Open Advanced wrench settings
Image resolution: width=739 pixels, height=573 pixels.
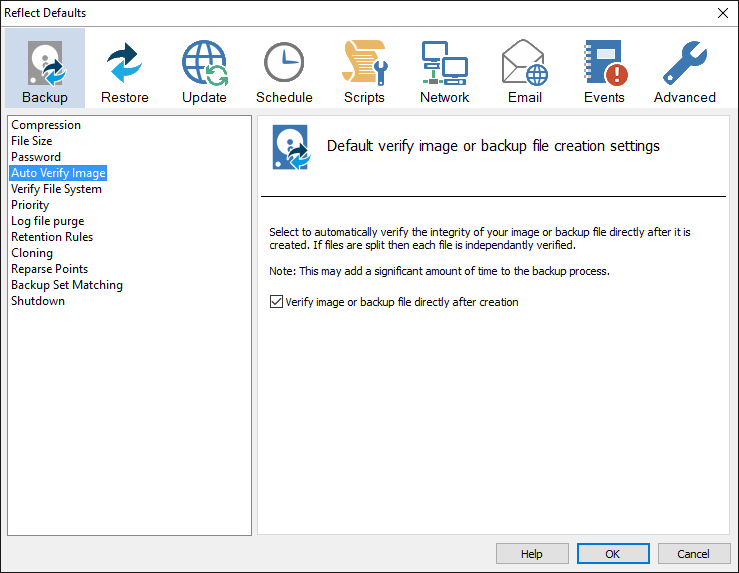point(684,70)
